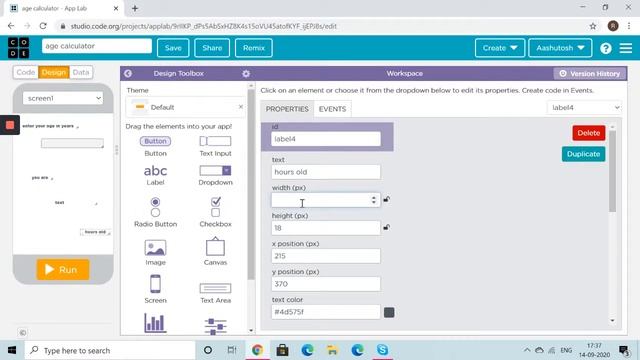
Task: Switch to the Data tab
Action: pos(81,72)
